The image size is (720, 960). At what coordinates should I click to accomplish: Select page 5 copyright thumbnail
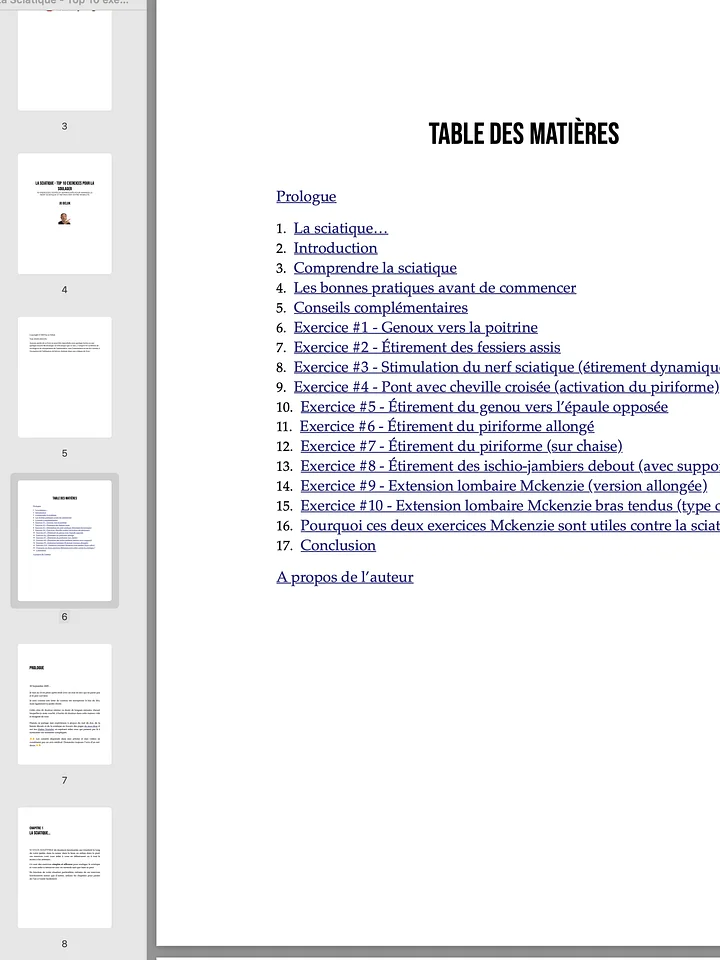coord(65,377)
